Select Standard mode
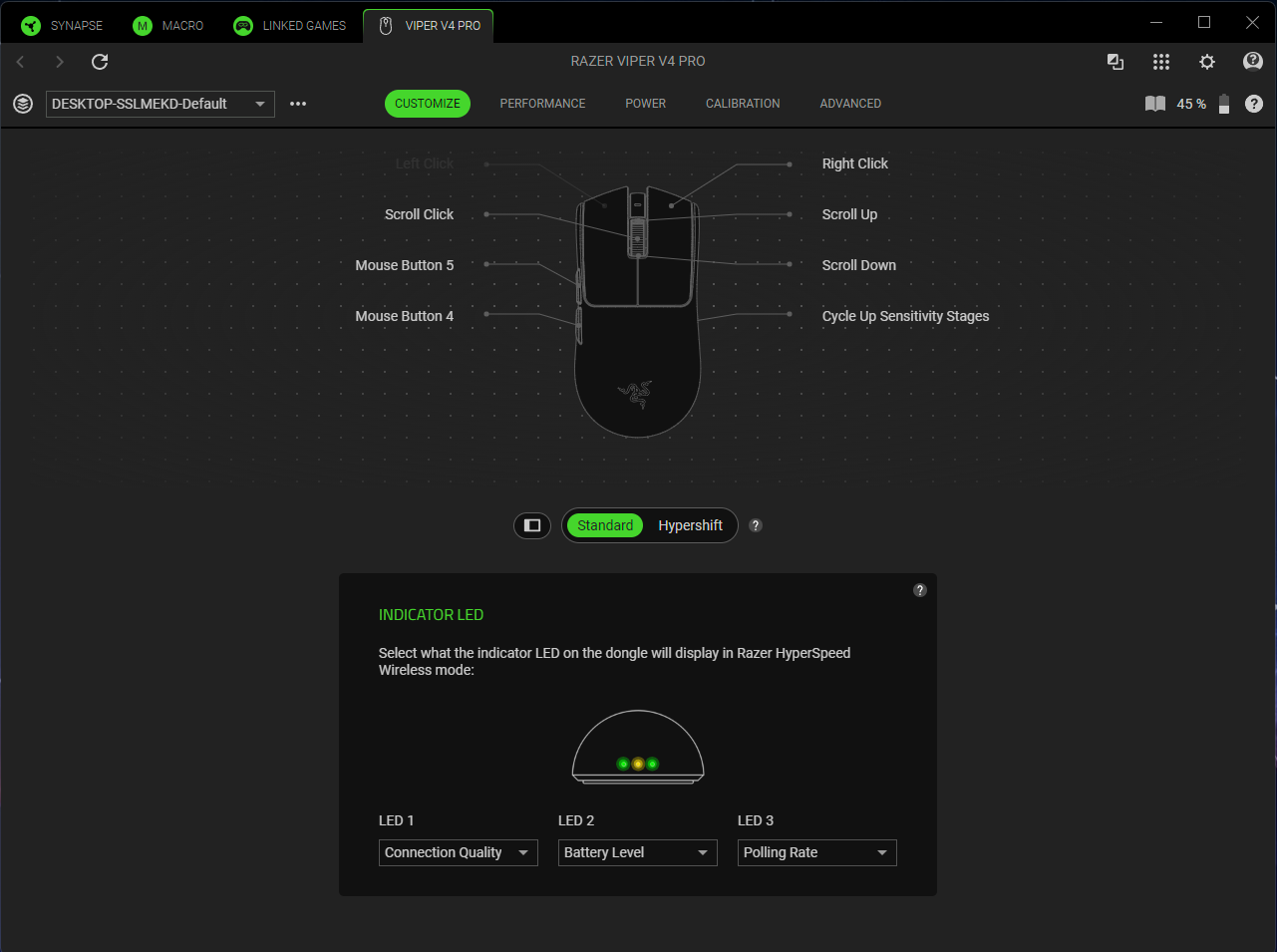This screenshot has width=1277, height=952. [x=605, y=525]
